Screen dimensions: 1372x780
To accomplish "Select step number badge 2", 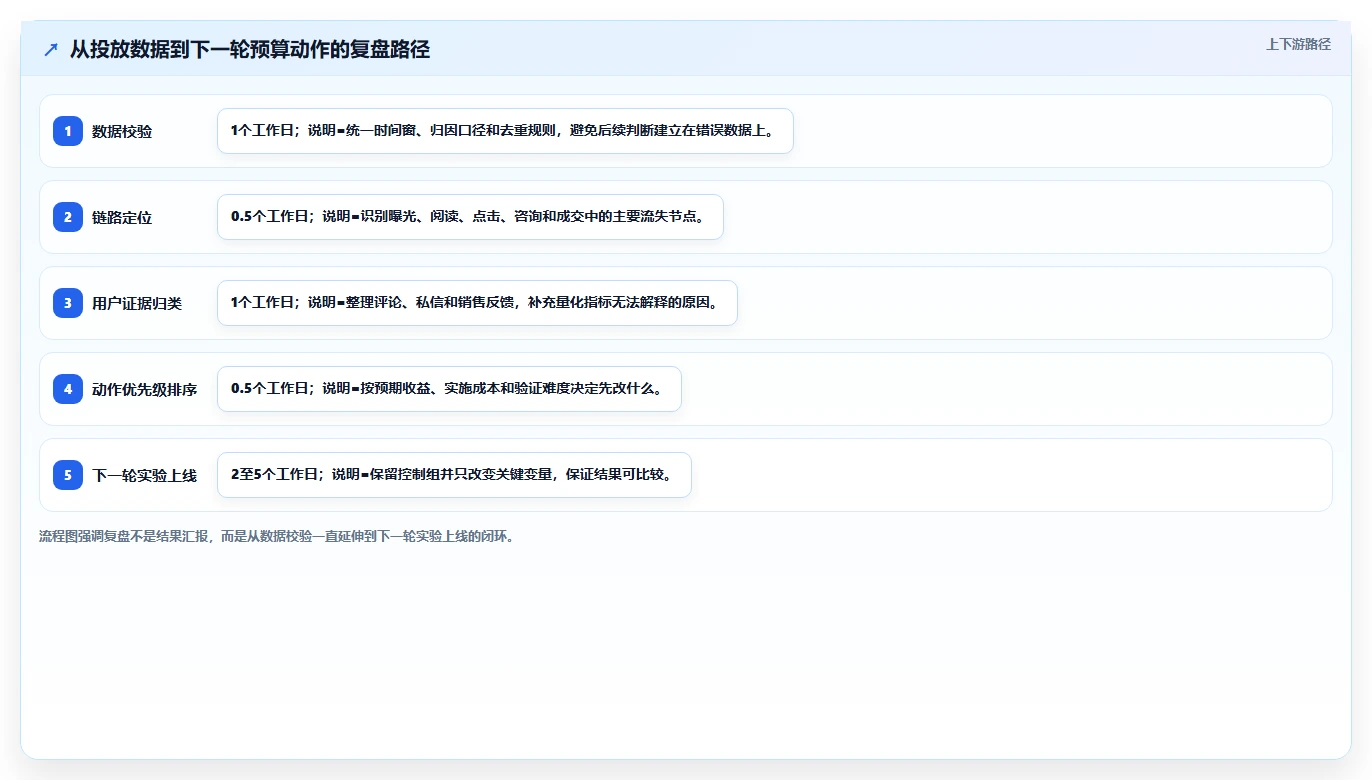I will point(68,216).
